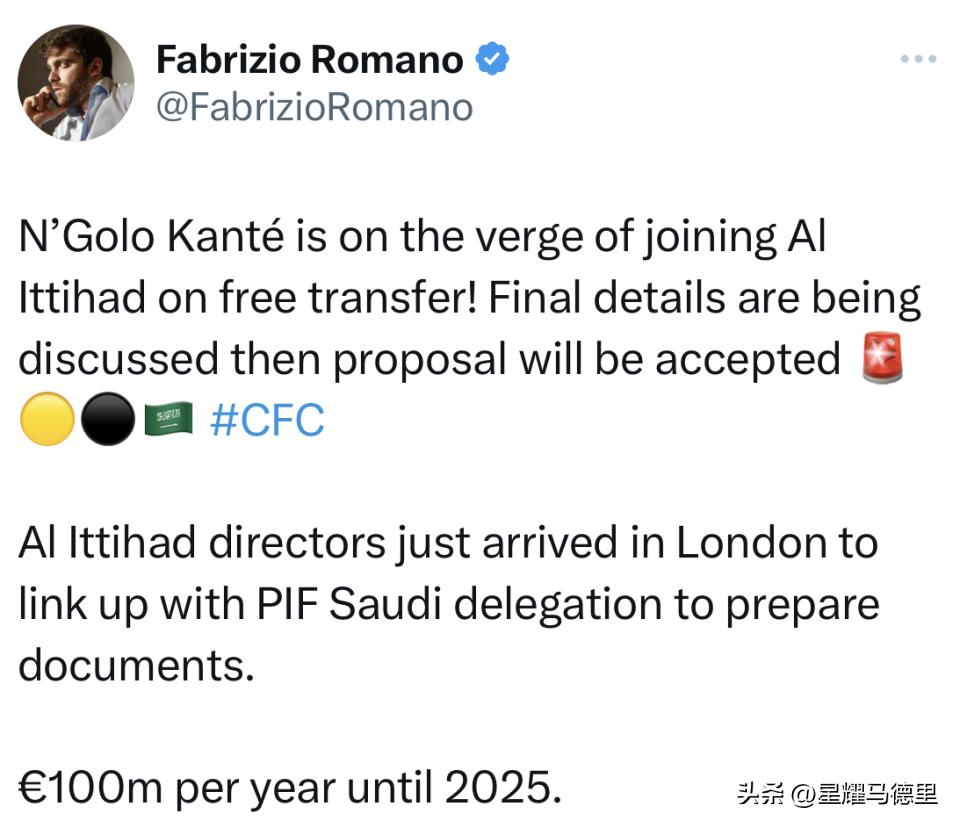Open the @FabrizioRomano handle link
960x828 pixels.
point(314,107)
